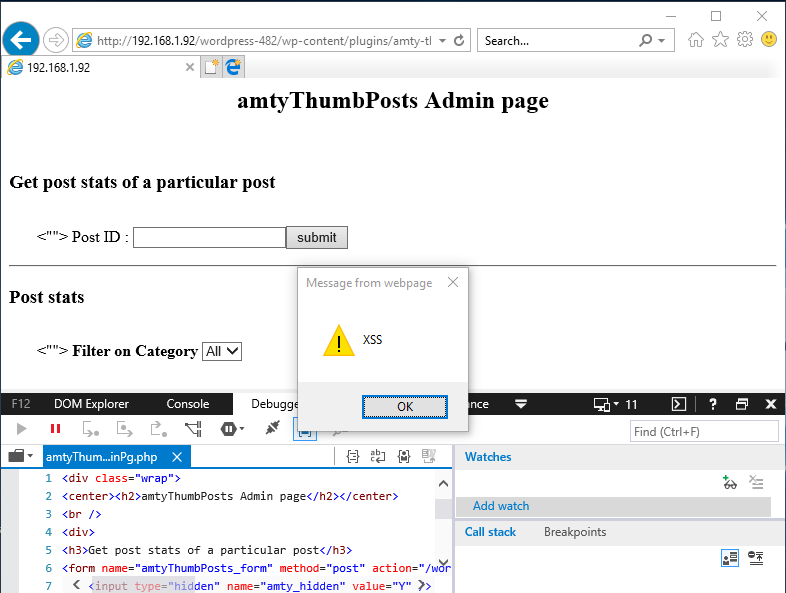This screenshot has height=593, width=786.
Task: Open the exception behavior stop-sign dropdown
Action: (x=232, y=429)
